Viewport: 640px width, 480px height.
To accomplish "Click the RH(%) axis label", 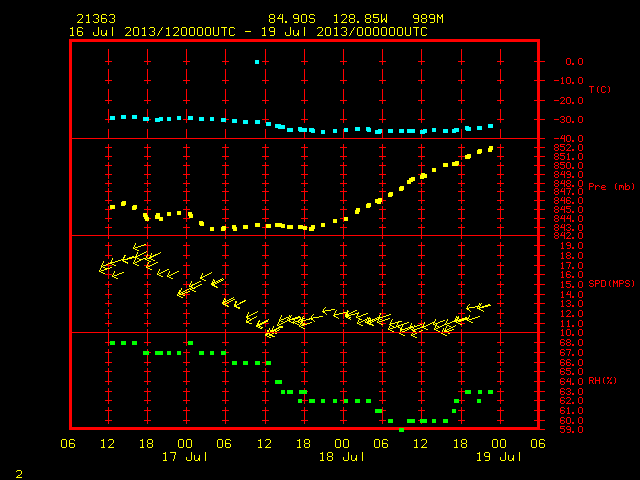I will (602, 381).
